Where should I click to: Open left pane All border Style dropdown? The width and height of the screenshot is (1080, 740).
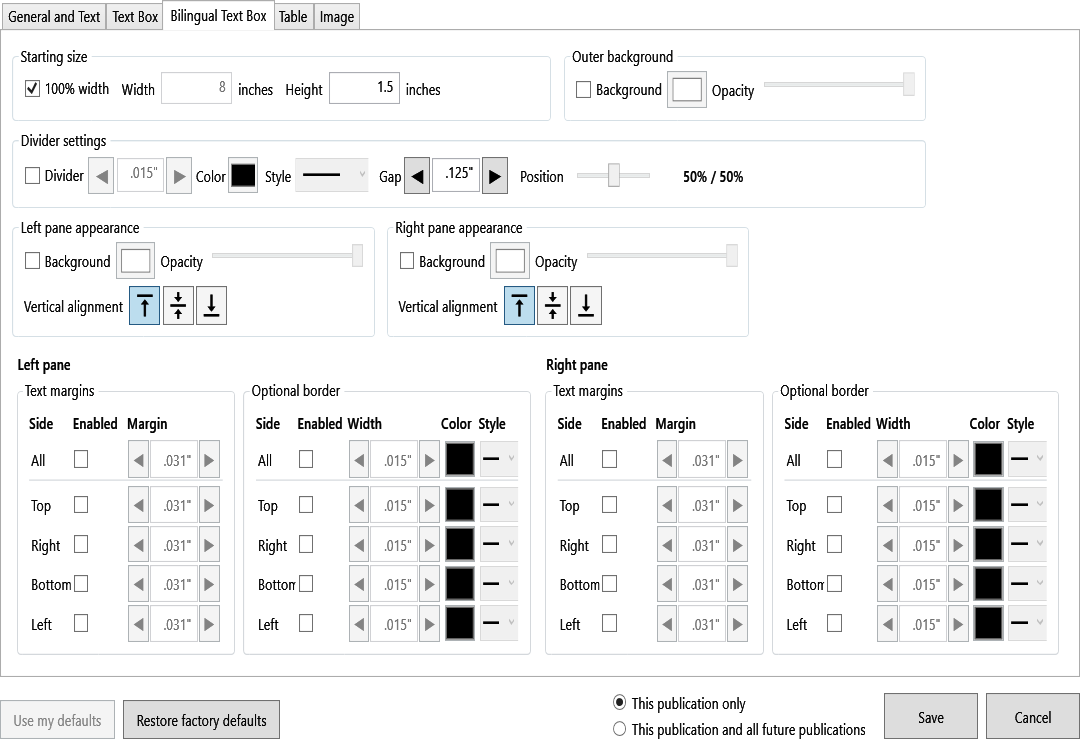point(499,459)
